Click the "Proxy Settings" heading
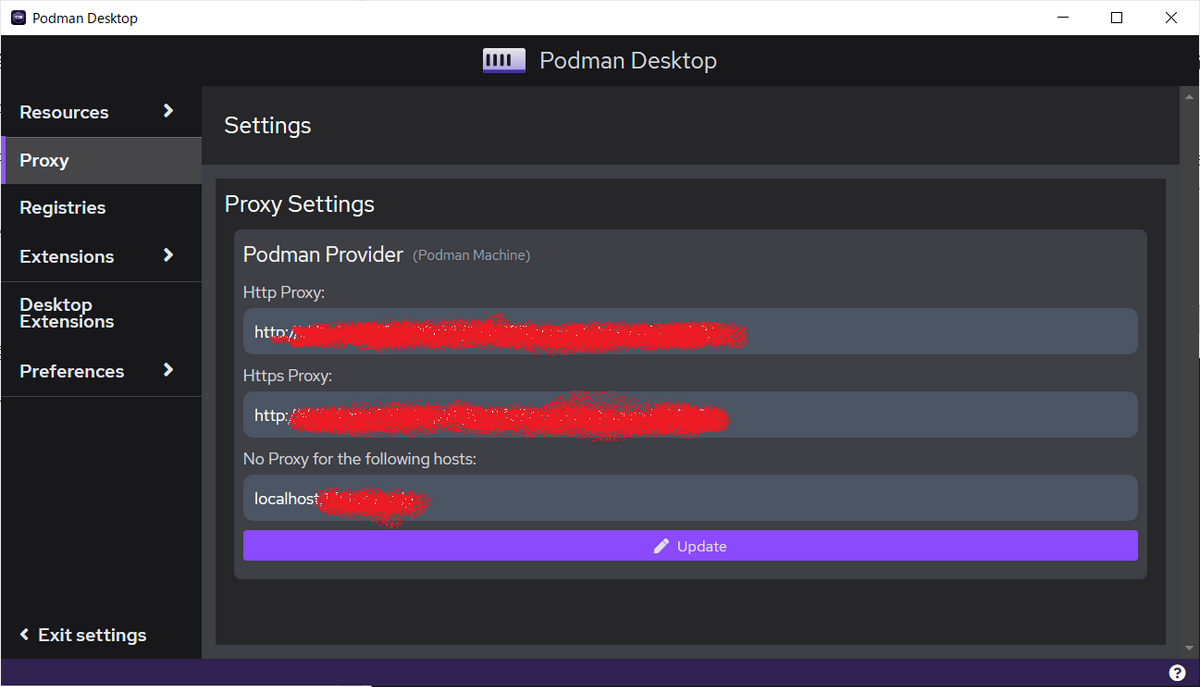The height and width of the screenshot is (687, 1200). click(x=299, y=204)
